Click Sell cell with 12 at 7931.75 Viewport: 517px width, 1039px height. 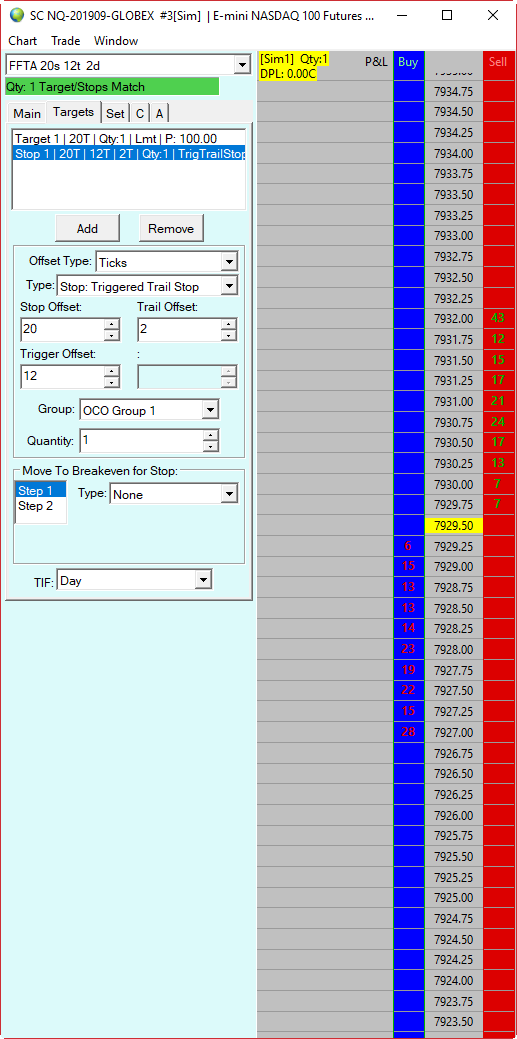(x=498, y=339)
